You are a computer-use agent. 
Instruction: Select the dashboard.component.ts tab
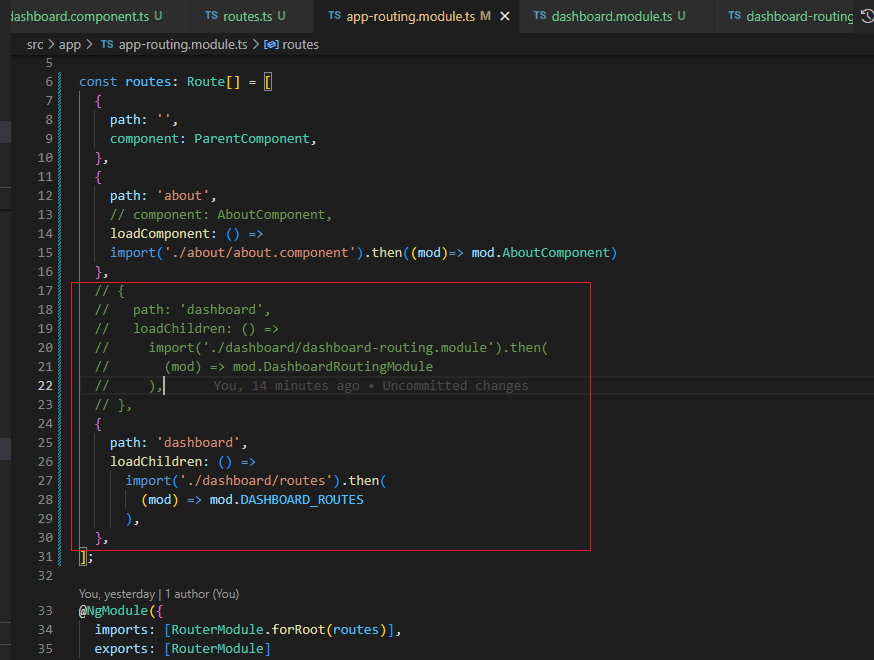click(x=80, y=16)
